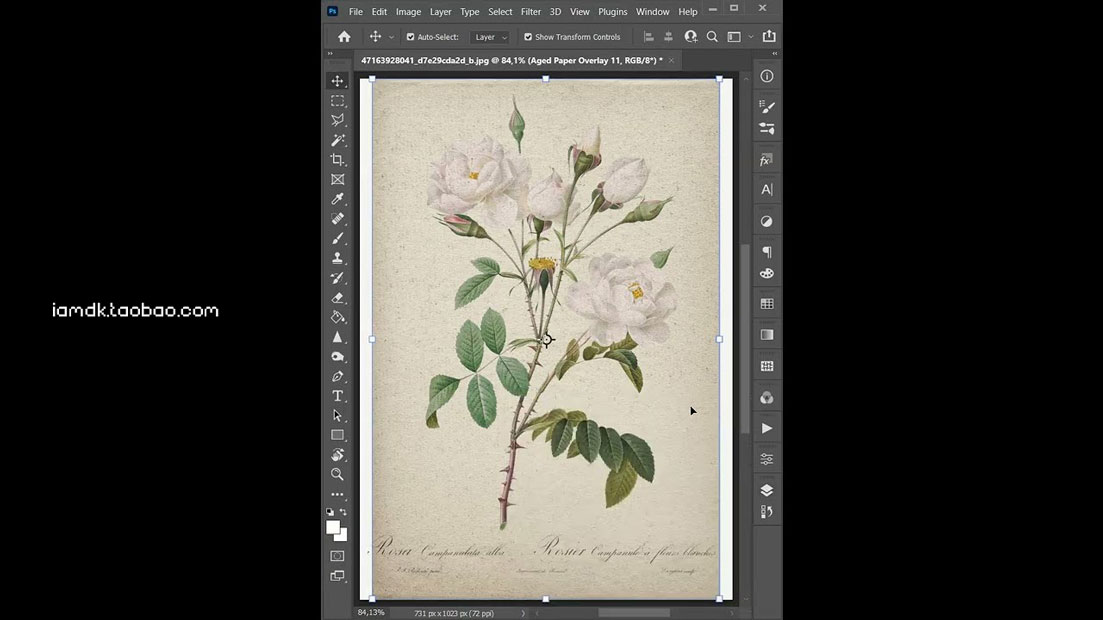
Task: Open the Plugins menu
Action: click(612, 11)
